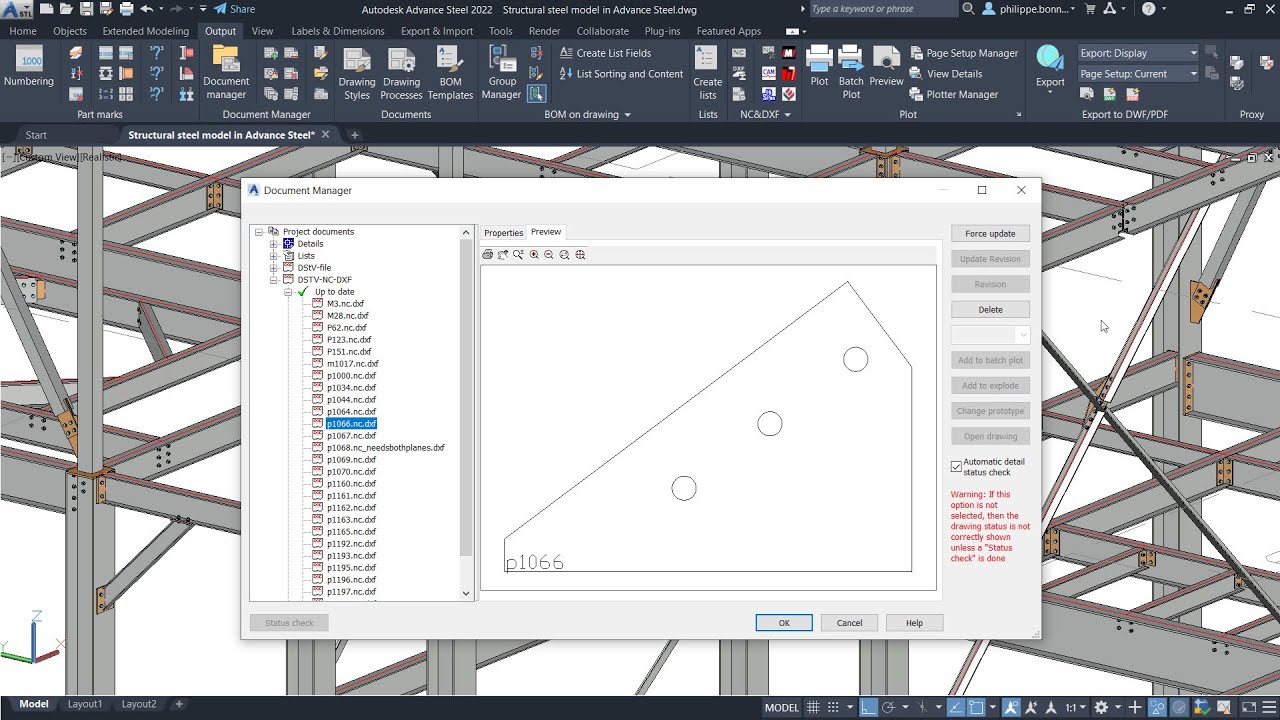
Task: Switch to the Home ribbon tab
Action: [x=23, y=31]
